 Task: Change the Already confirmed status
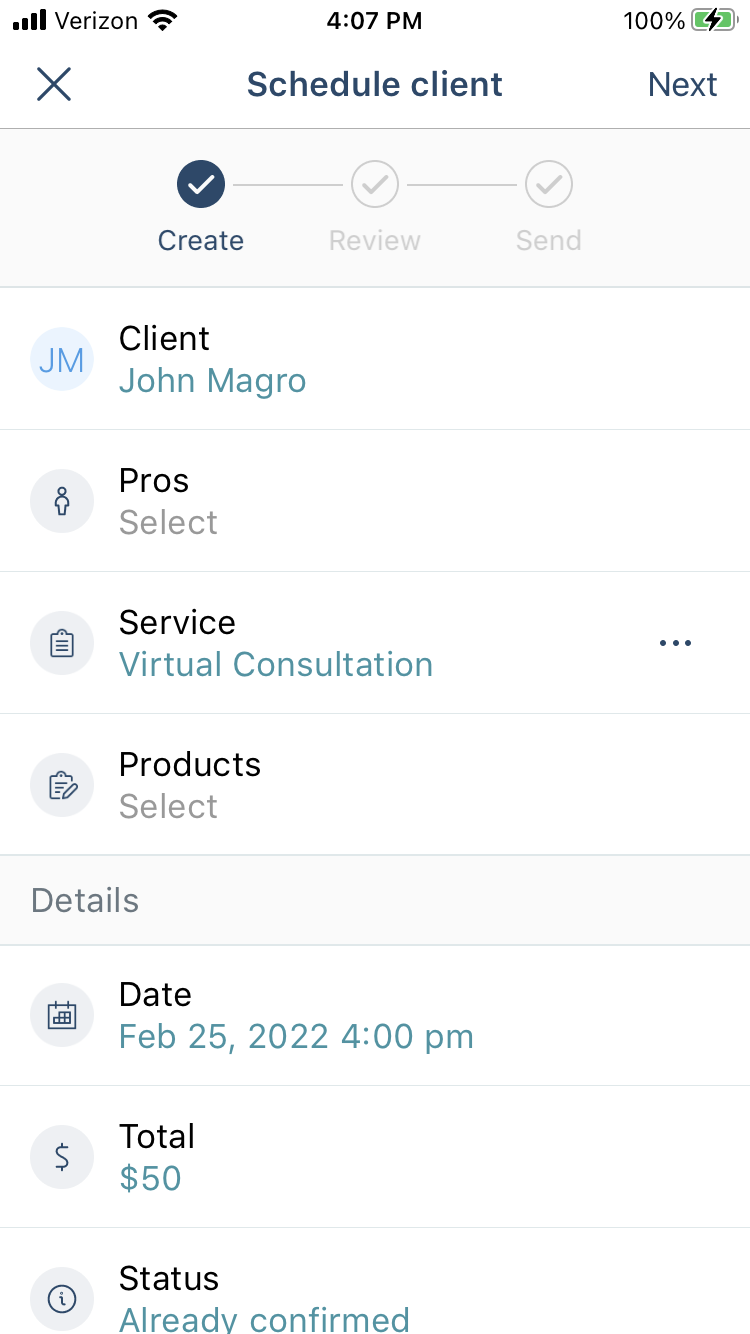point(264,1318)
